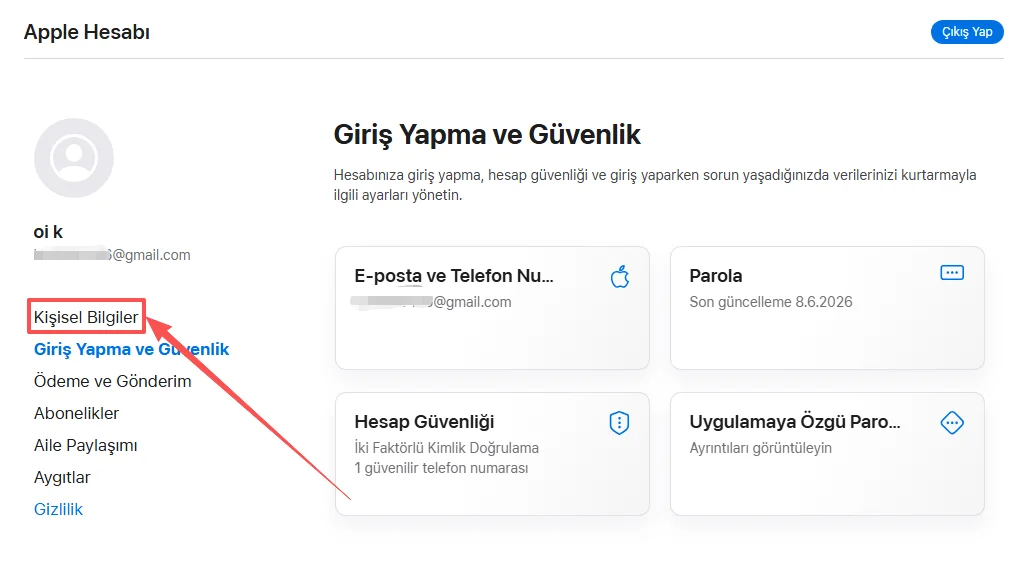Click the Çıkış Yap button
1033x570 pixels.
coord(966,32)
